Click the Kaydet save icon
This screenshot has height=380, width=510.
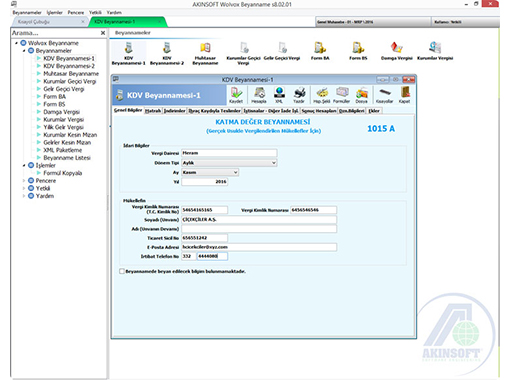click(x=236, y=92)
